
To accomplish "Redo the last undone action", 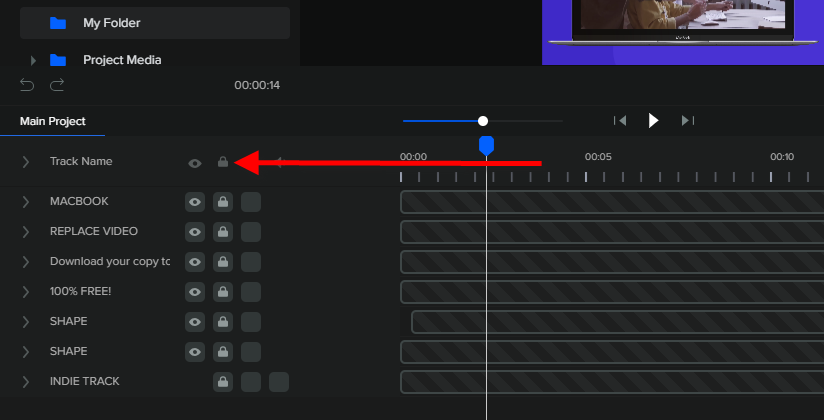I will pos(57,85).
